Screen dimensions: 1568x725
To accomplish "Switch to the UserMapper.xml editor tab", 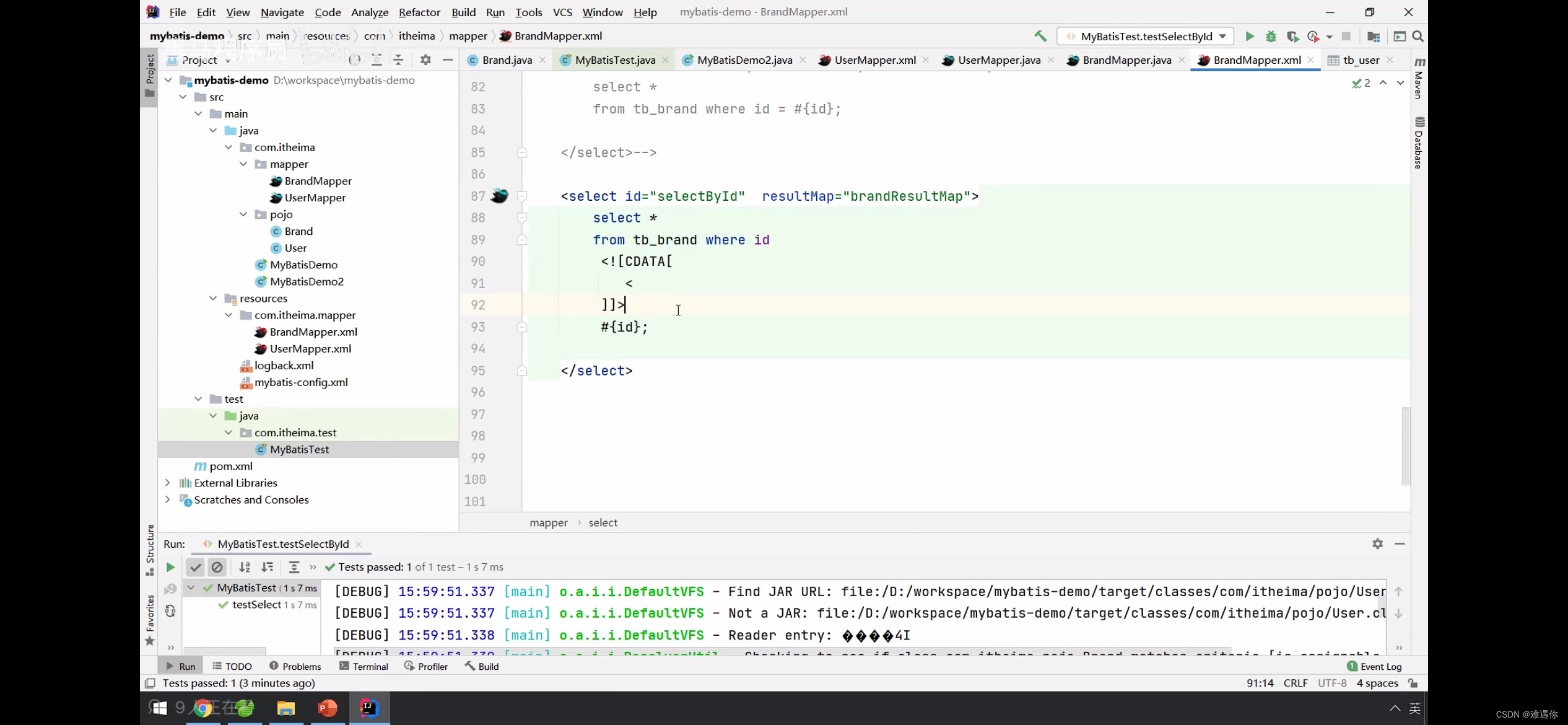I will click(x=874, y=59).
